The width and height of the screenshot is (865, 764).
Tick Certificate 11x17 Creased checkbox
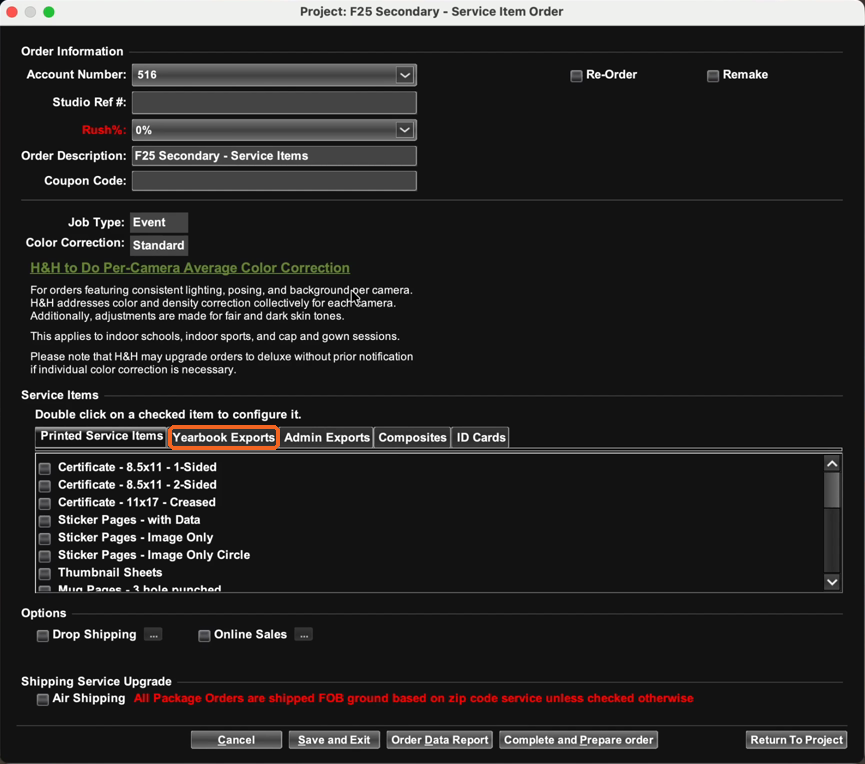tap(45, 503)
